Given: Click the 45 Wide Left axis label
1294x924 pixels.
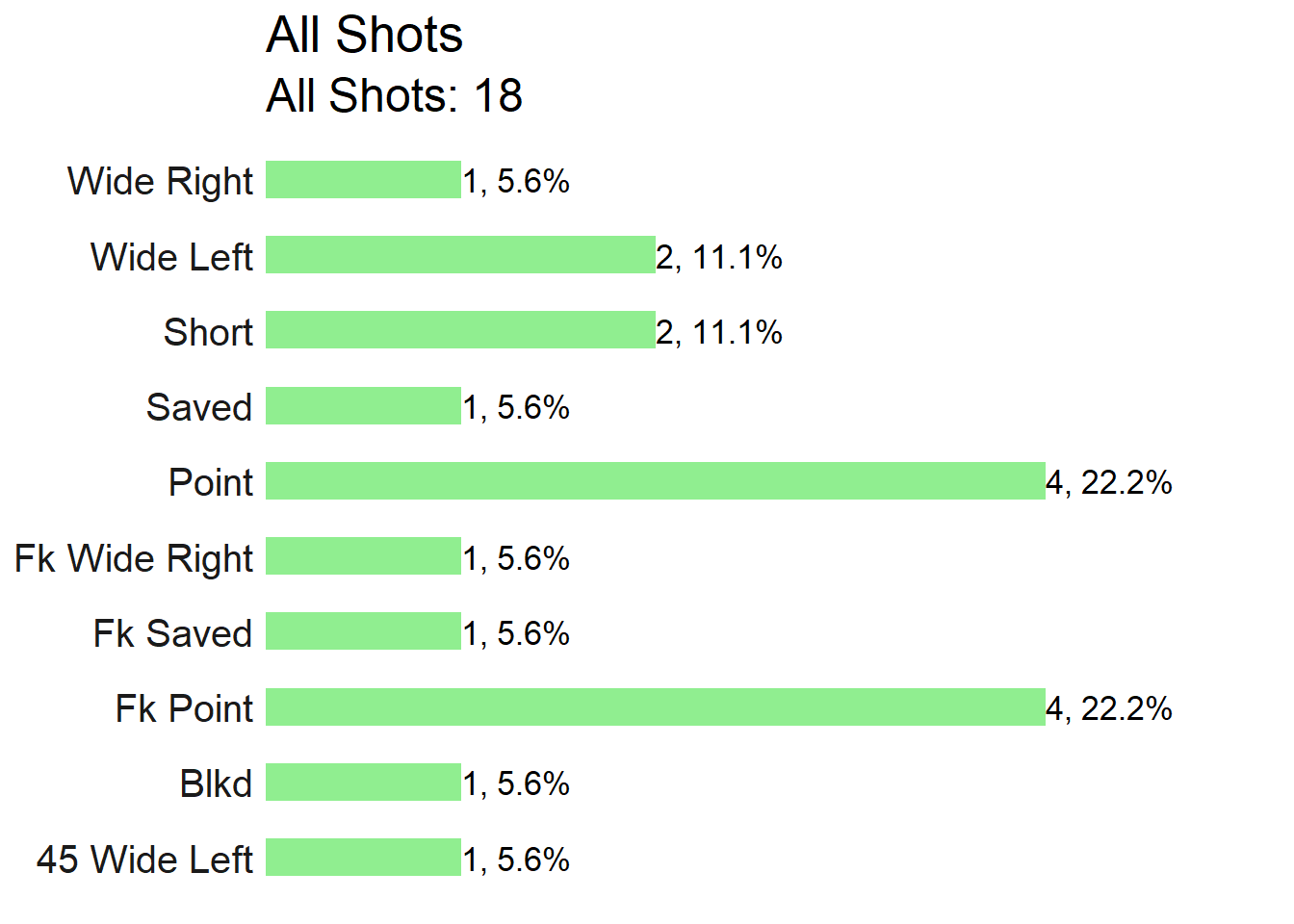Looking at the screenshot, I should (x=144, y=860).
